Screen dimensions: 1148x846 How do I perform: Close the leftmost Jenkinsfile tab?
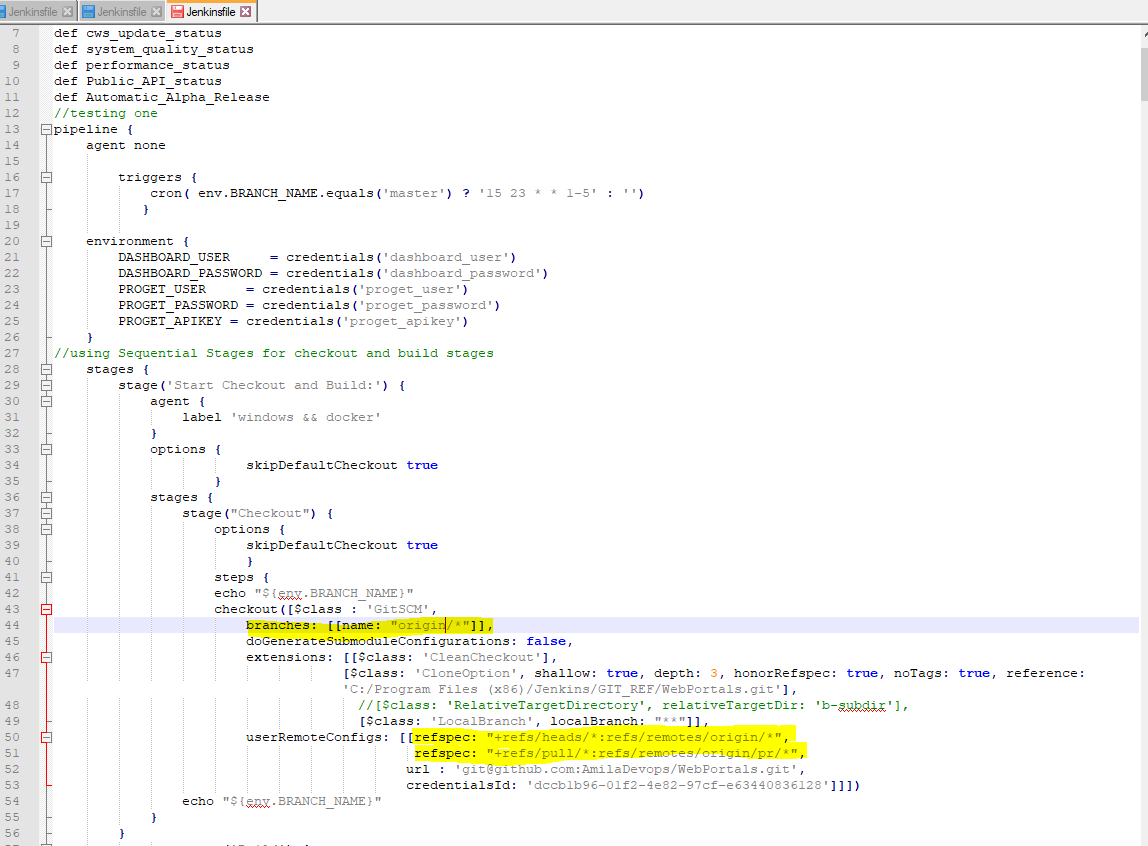67,12
